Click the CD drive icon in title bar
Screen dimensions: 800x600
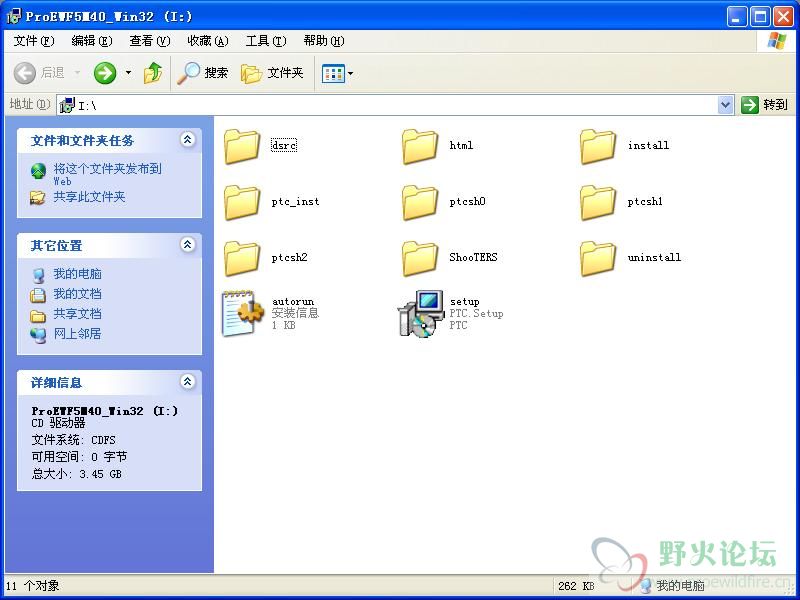13,16
